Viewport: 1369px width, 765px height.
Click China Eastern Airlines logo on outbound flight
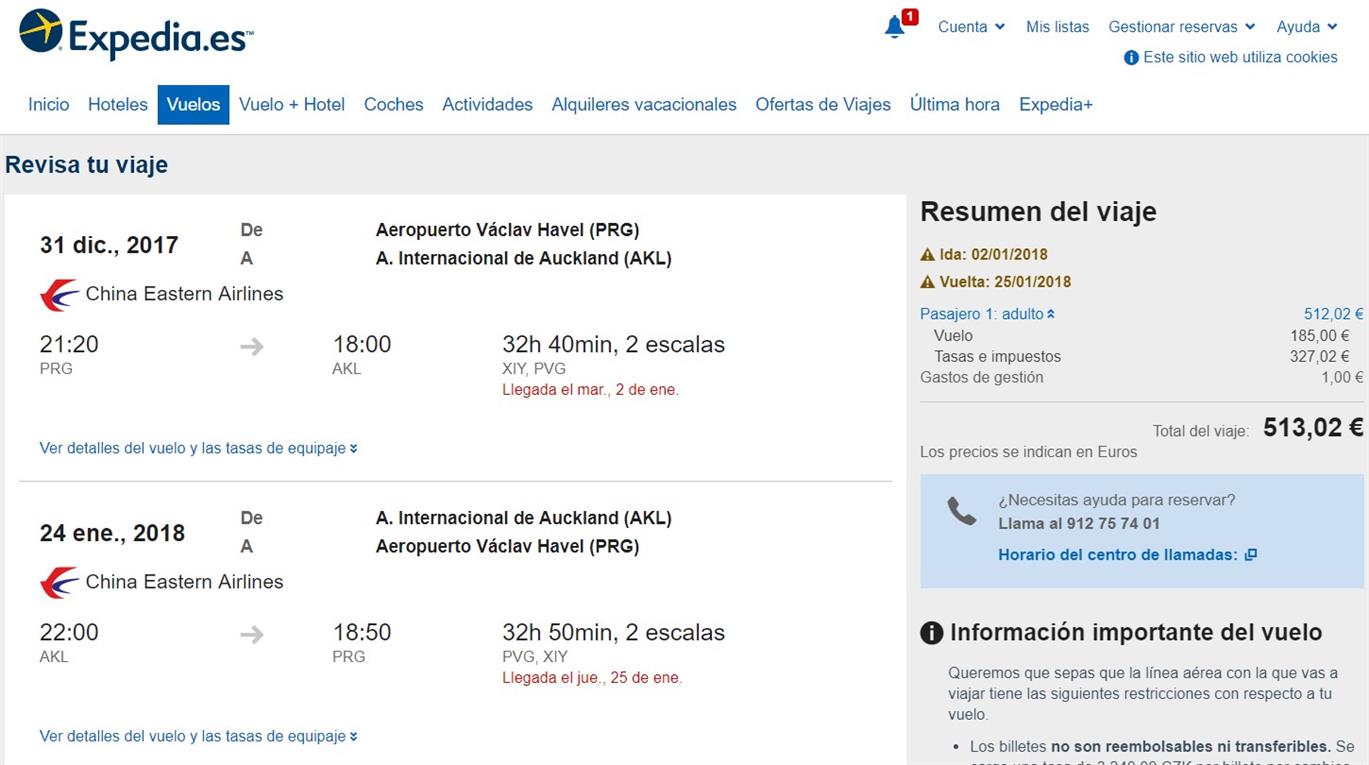click(60, 295)
